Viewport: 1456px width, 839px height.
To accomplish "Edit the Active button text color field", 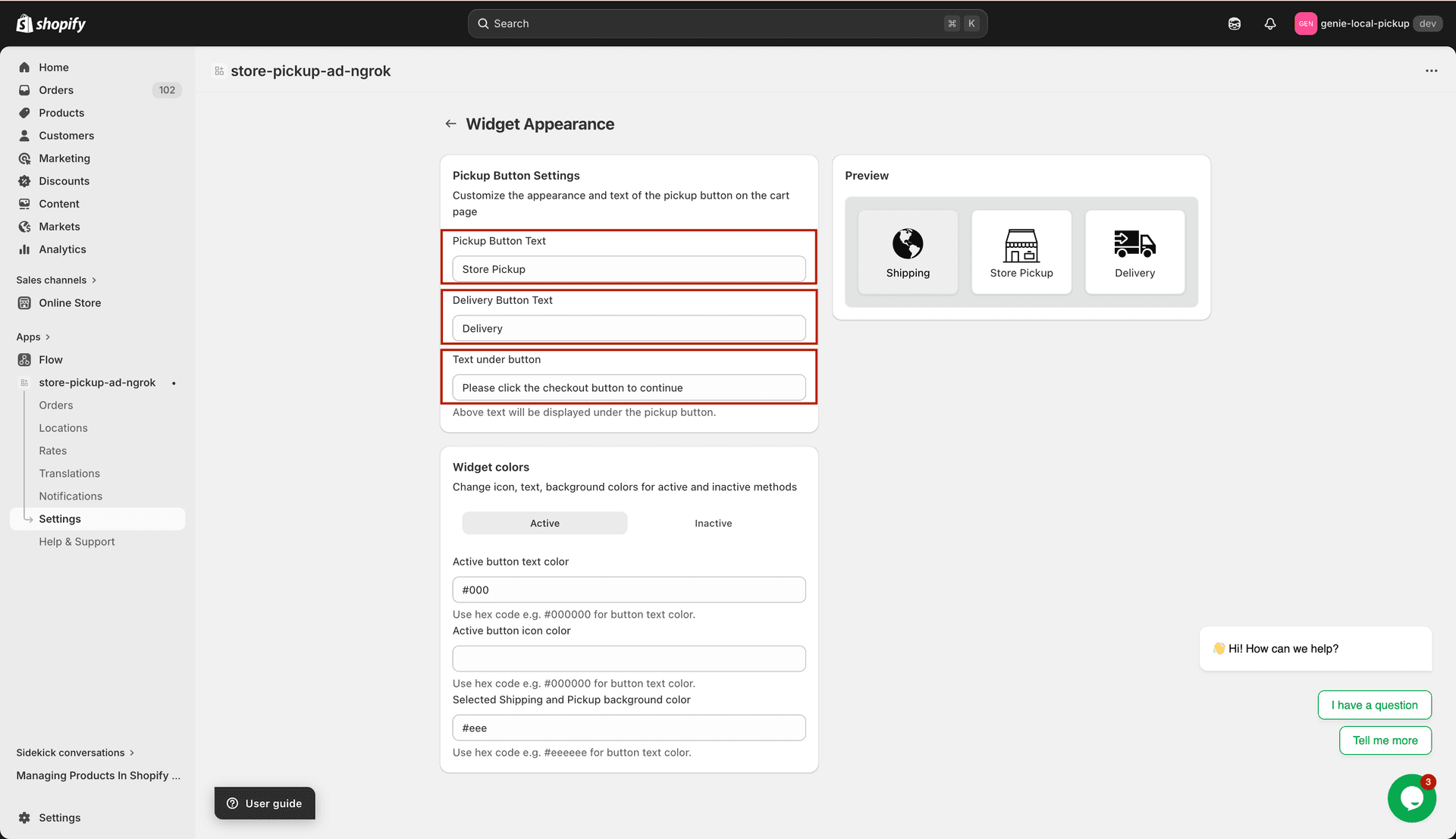I will (628, 590).
